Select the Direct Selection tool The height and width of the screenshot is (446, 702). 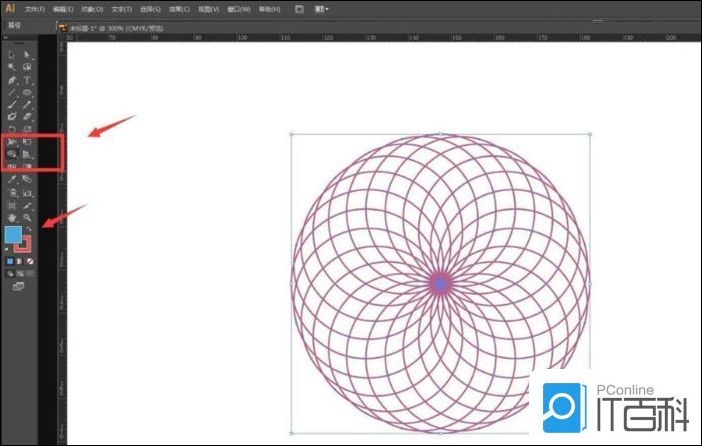(27, 54)
